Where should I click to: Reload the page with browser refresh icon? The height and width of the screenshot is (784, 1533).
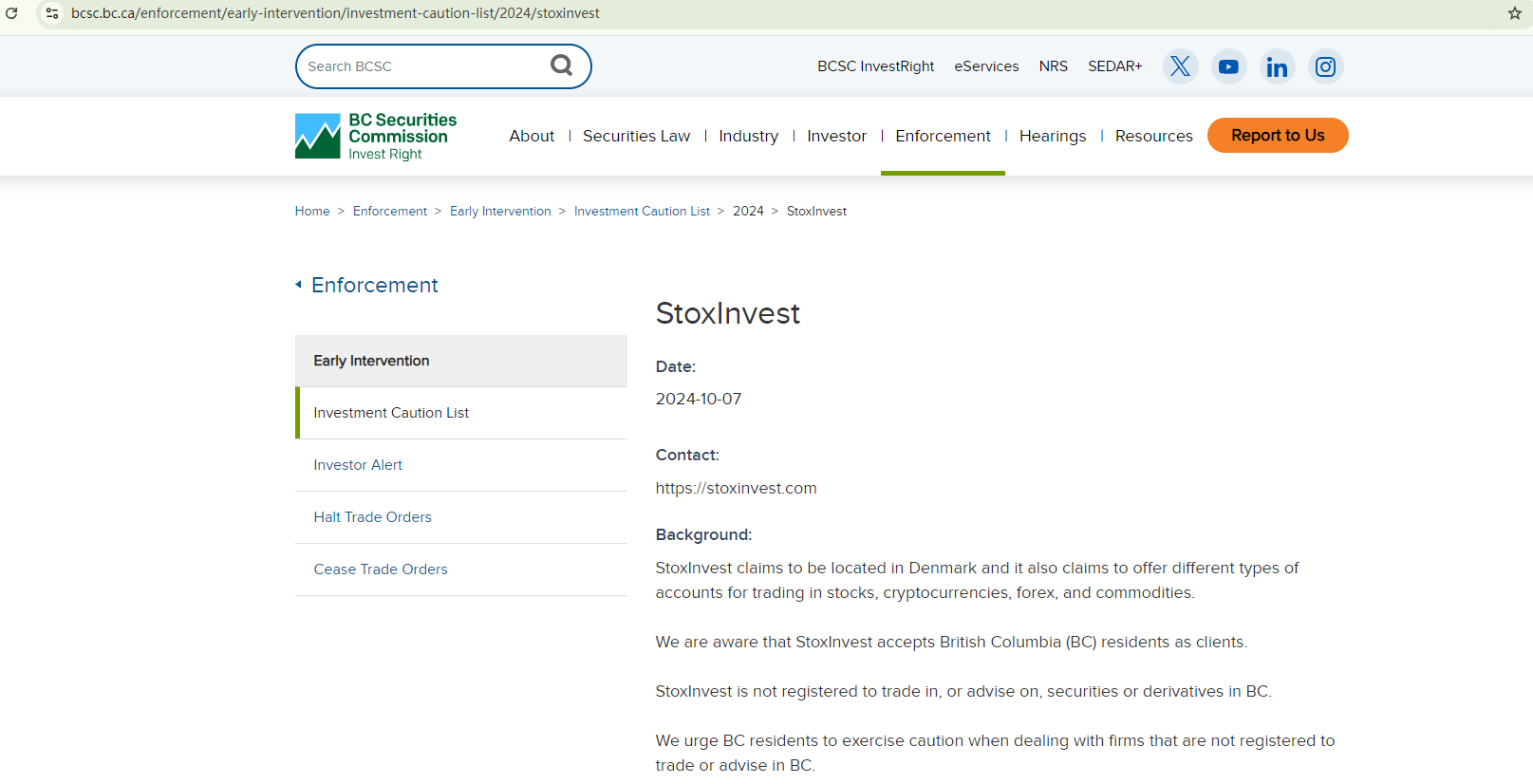[x=12, y=13]
